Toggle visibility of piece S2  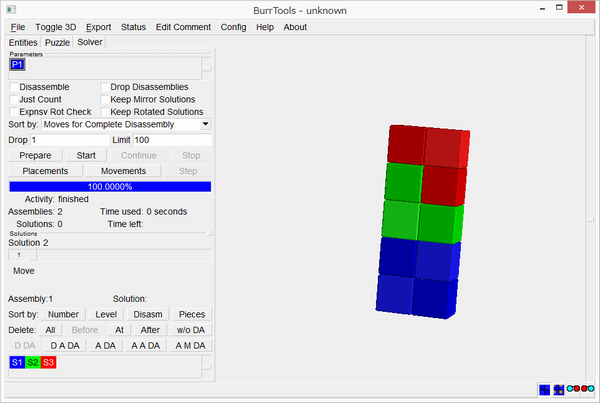[33, 362]
